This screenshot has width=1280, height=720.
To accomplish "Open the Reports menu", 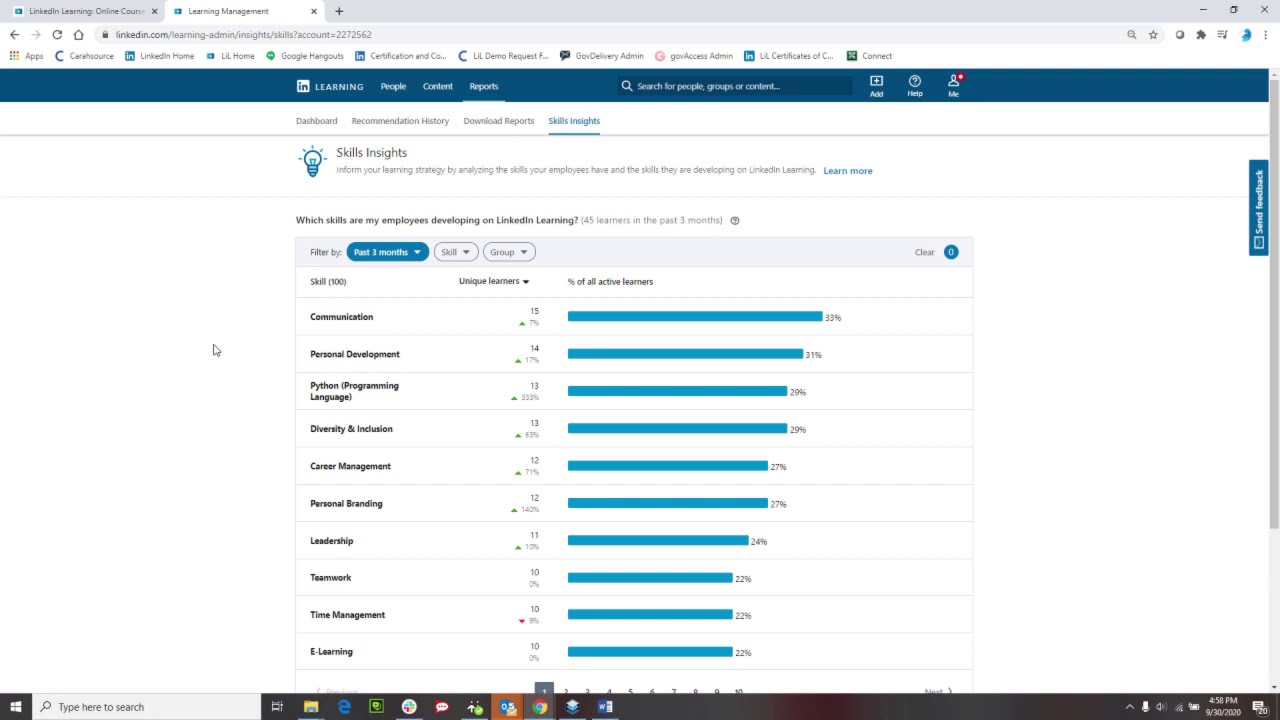I will (484, 86).
